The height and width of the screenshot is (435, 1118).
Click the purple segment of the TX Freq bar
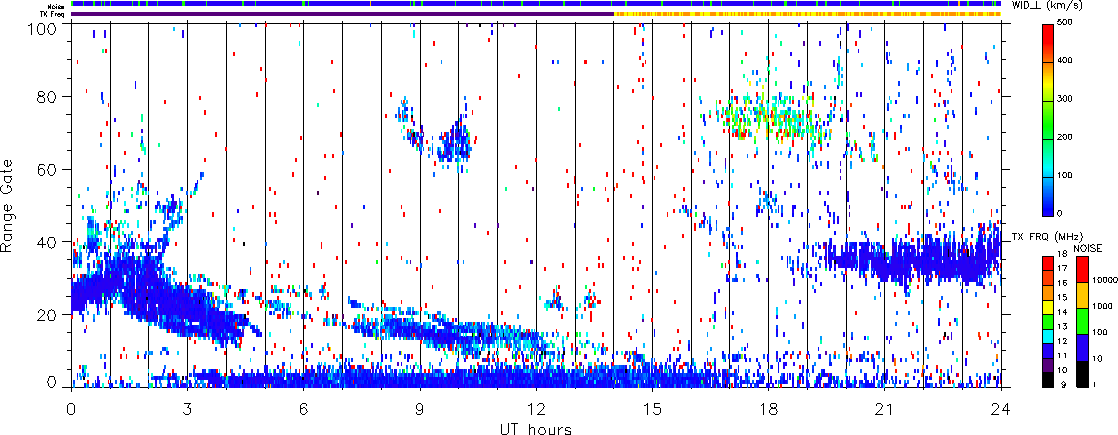click(x=342, y=14)
